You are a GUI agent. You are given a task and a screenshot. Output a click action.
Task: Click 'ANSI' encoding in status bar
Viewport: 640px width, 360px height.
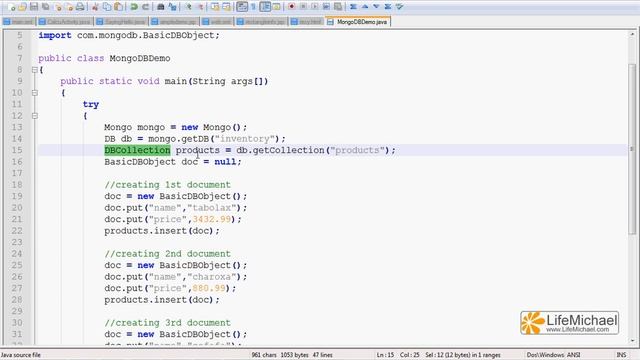click(x=573, y=355)
